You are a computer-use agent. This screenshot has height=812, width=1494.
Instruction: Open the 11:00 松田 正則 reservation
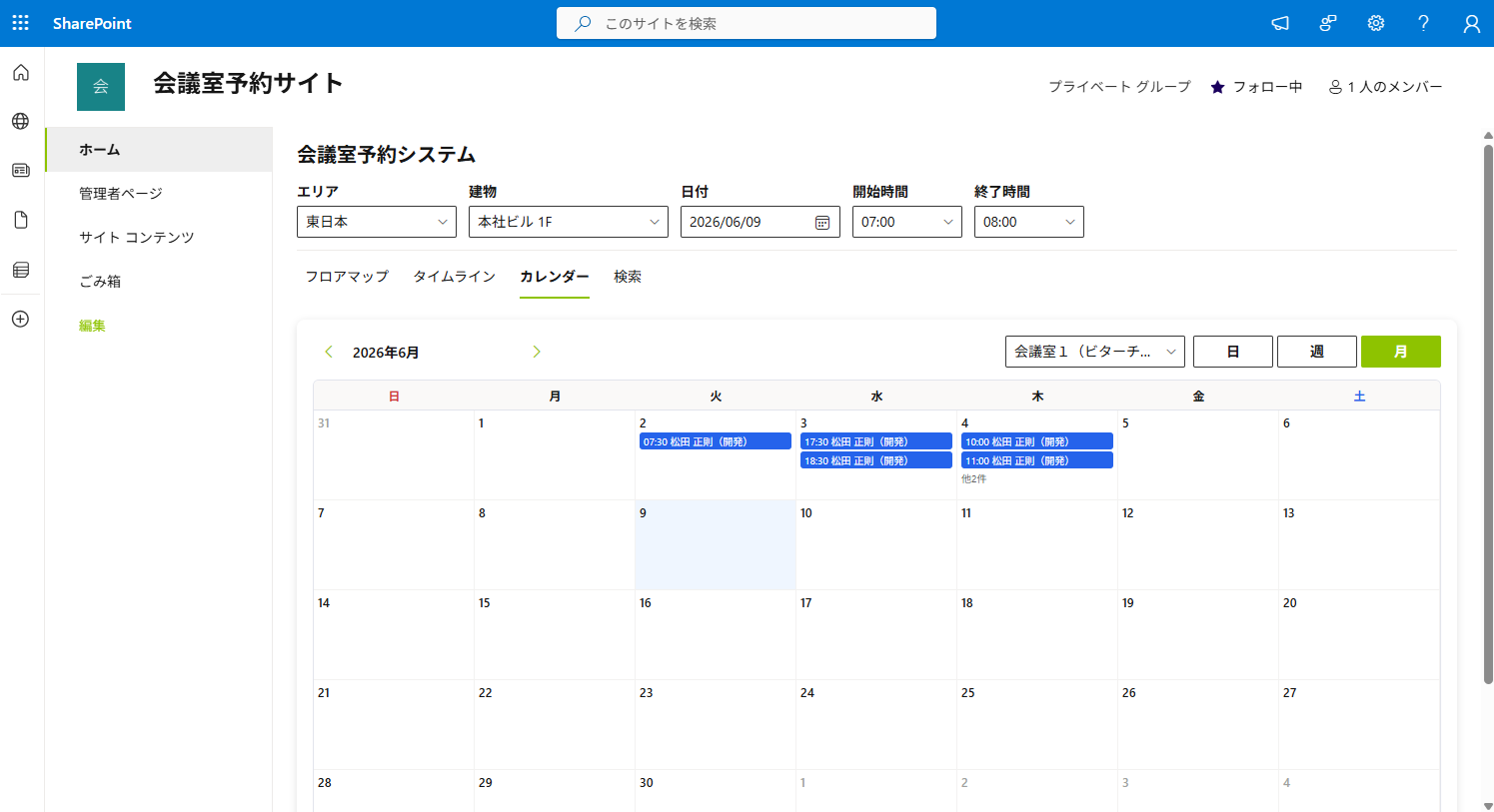(x=1037, y=460)
